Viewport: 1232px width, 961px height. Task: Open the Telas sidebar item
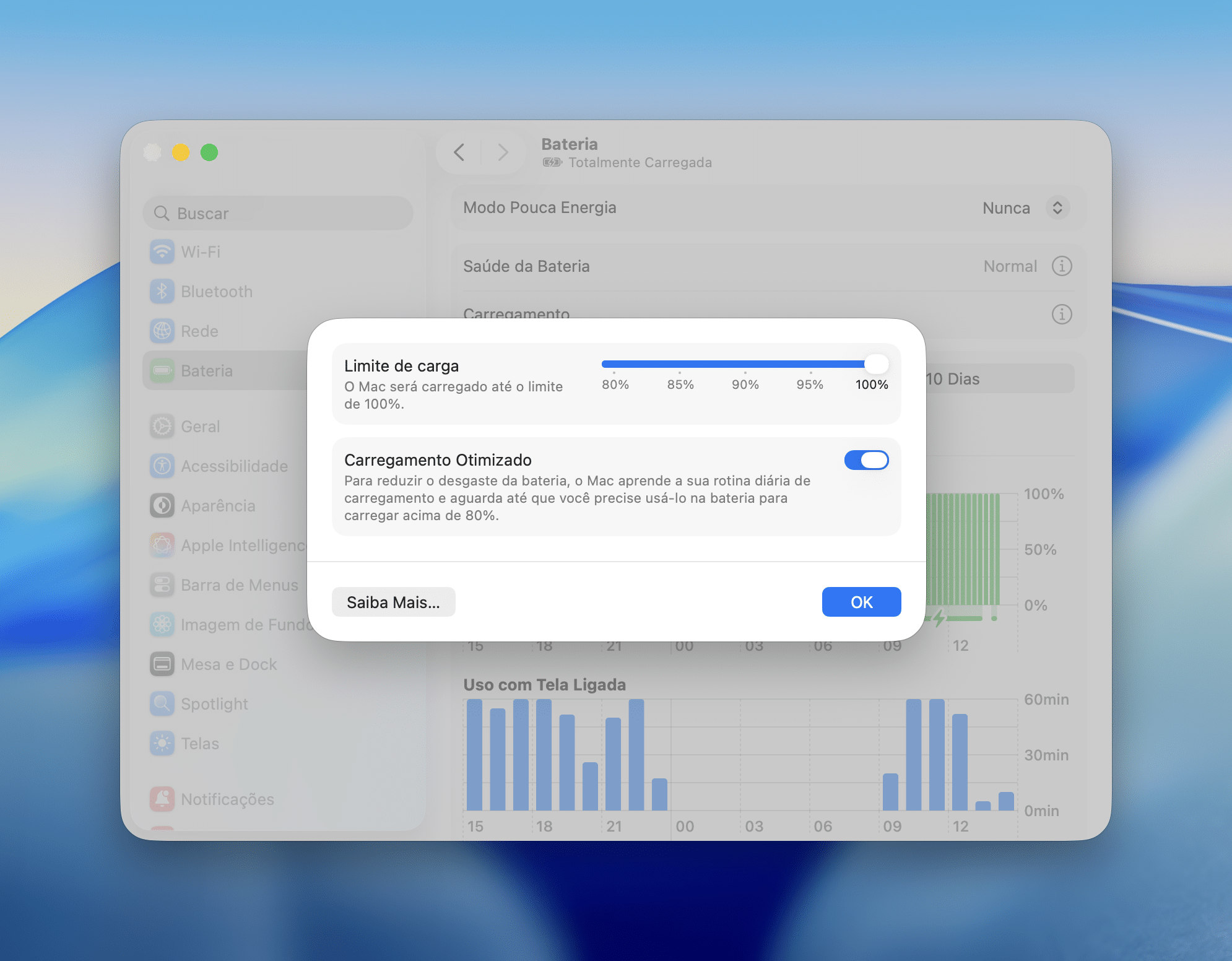[199, 744]
